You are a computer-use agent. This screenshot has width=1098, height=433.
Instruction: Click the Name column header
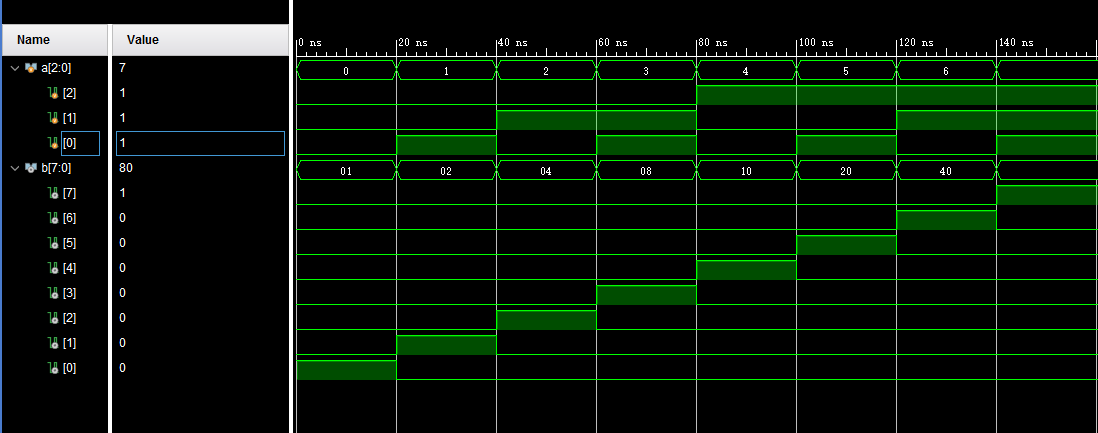click(33, 40)
